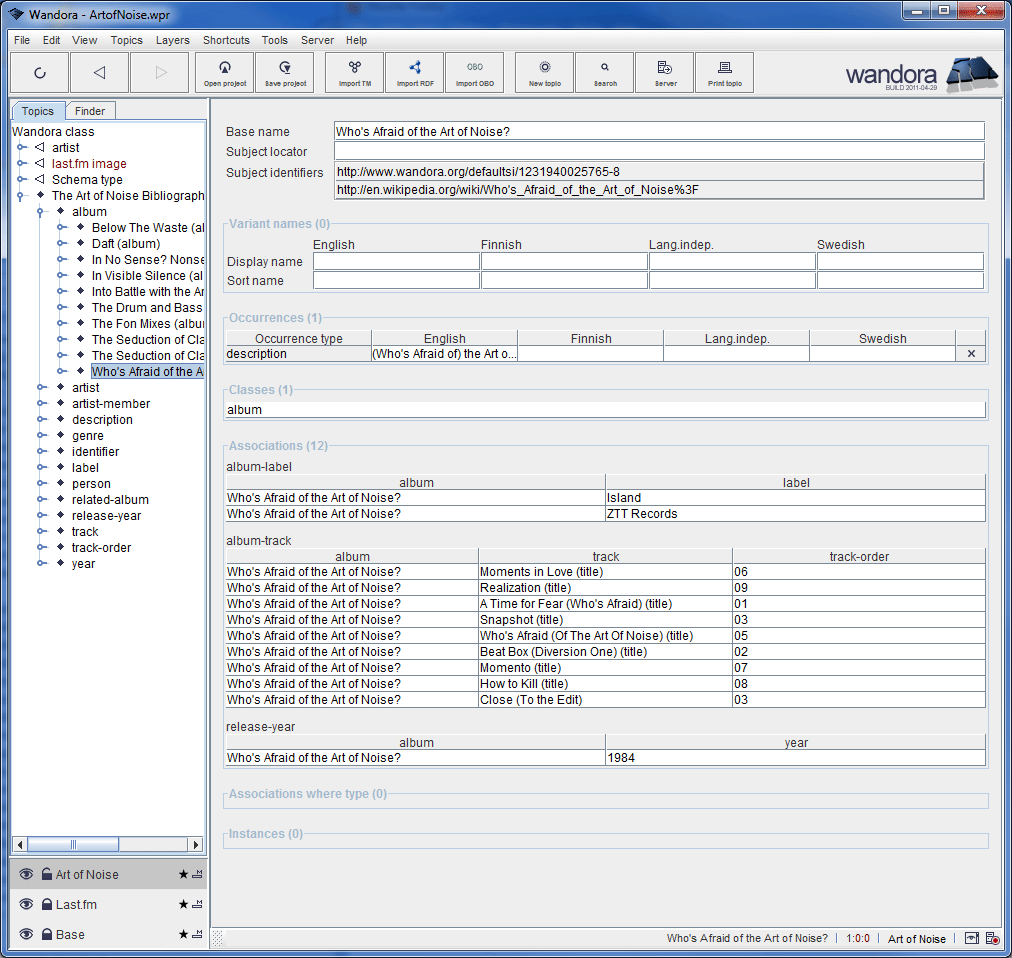Expand the Schema type tree node
1012x958 pixels.
pyautogui.click(x=20, y=180)
